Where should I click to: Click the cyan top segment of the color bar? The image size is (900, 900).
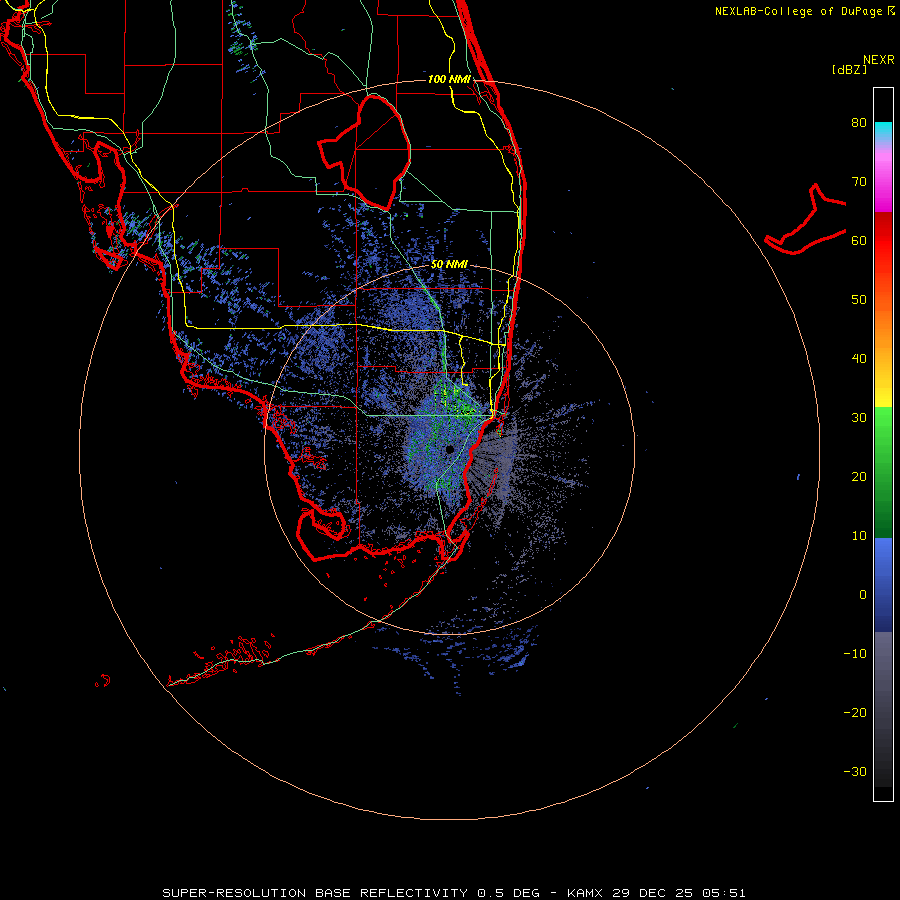pos(883,130)
